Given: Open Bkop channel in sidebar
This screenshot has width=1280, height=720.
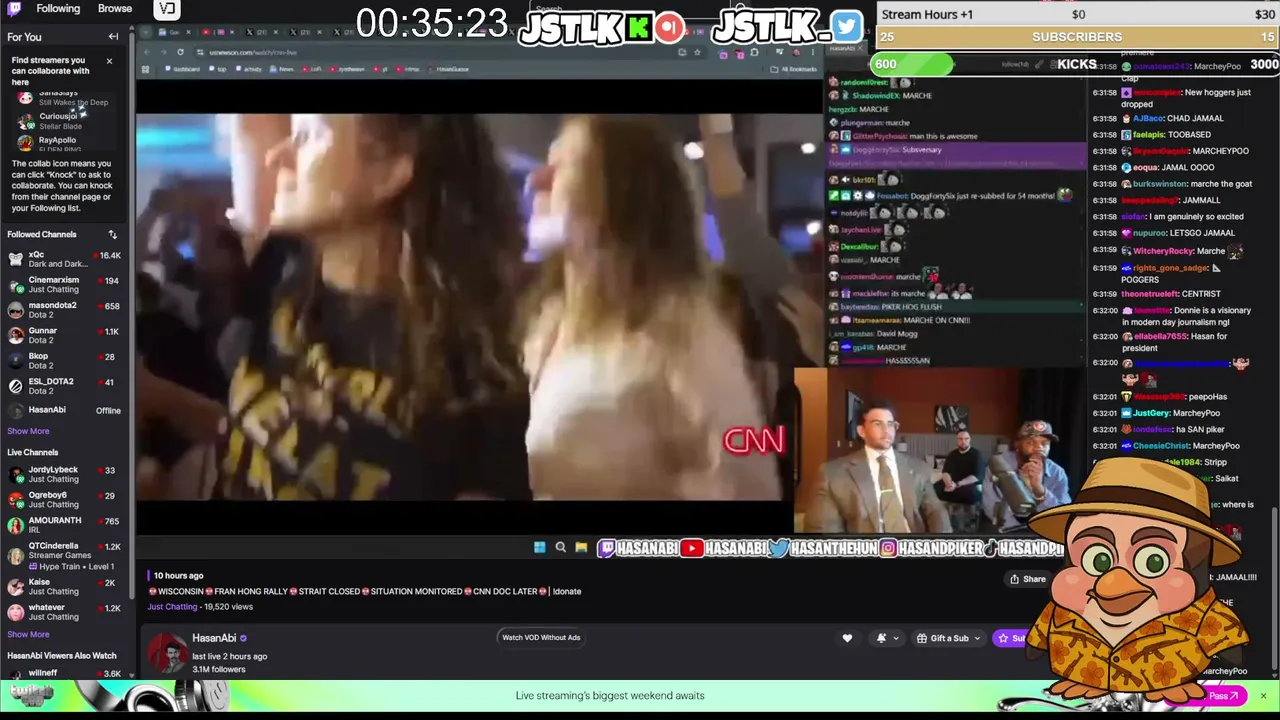Looking at the screenshot, I should [64, 361].
